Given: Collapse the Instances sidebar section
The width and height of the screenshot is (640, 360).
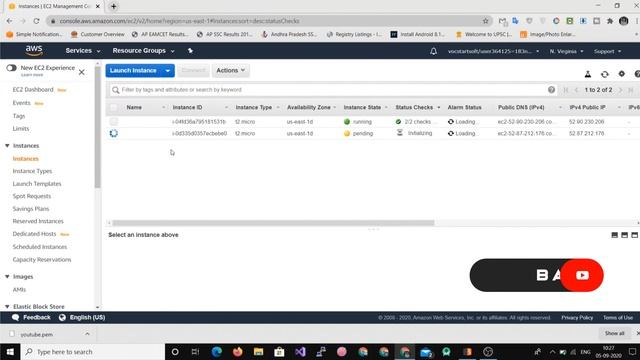Looking at the screenshot, I should point(7,146).
